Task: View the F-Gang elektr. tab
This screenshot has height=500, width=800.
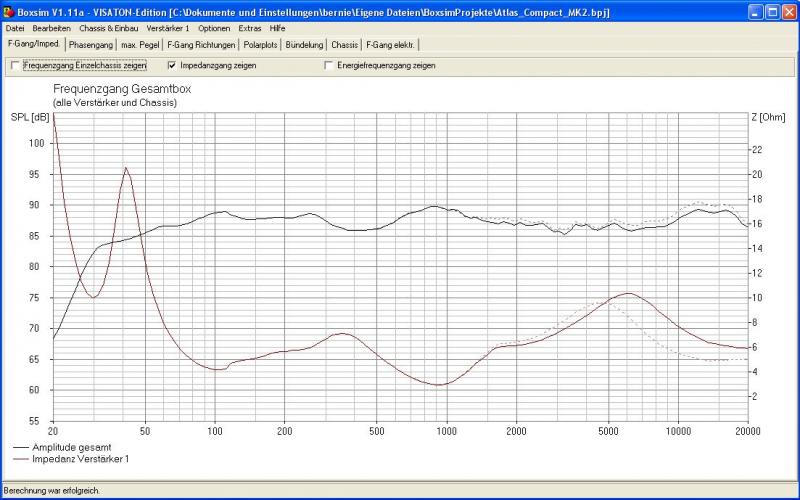Action: 391,45
